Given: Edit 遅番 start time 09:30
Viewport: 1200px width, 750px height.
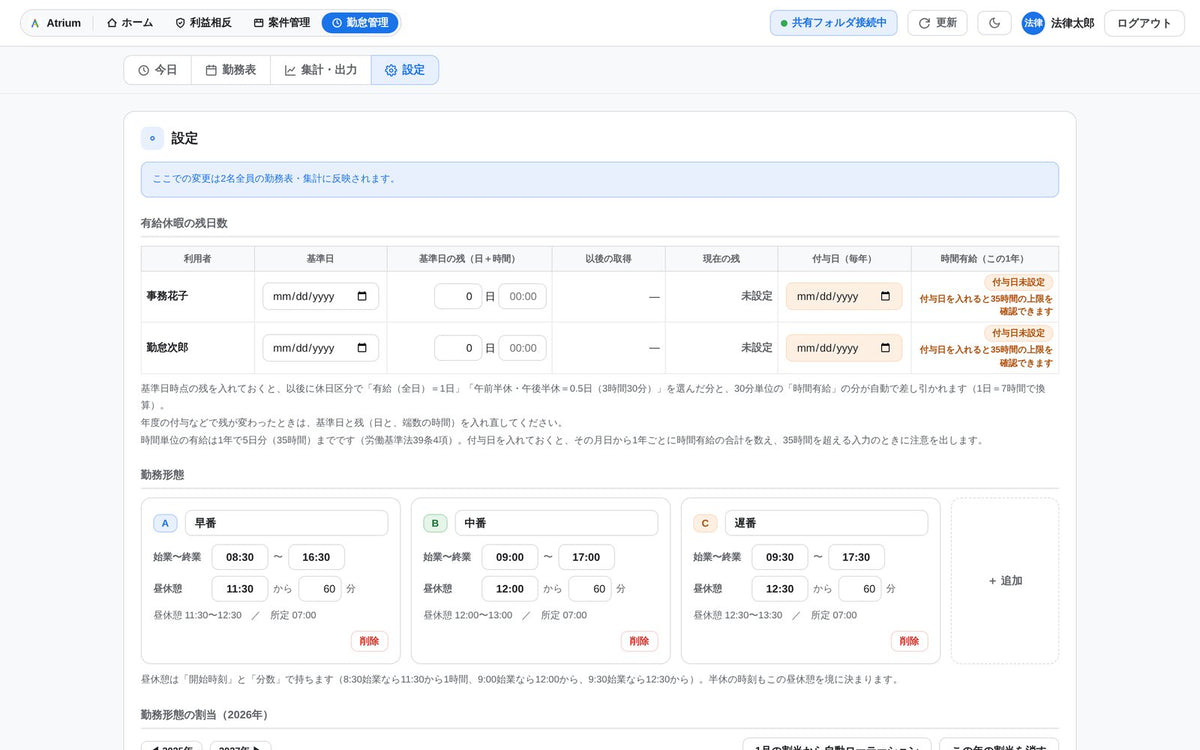Looking at the screenshot, I should (780, 557).
